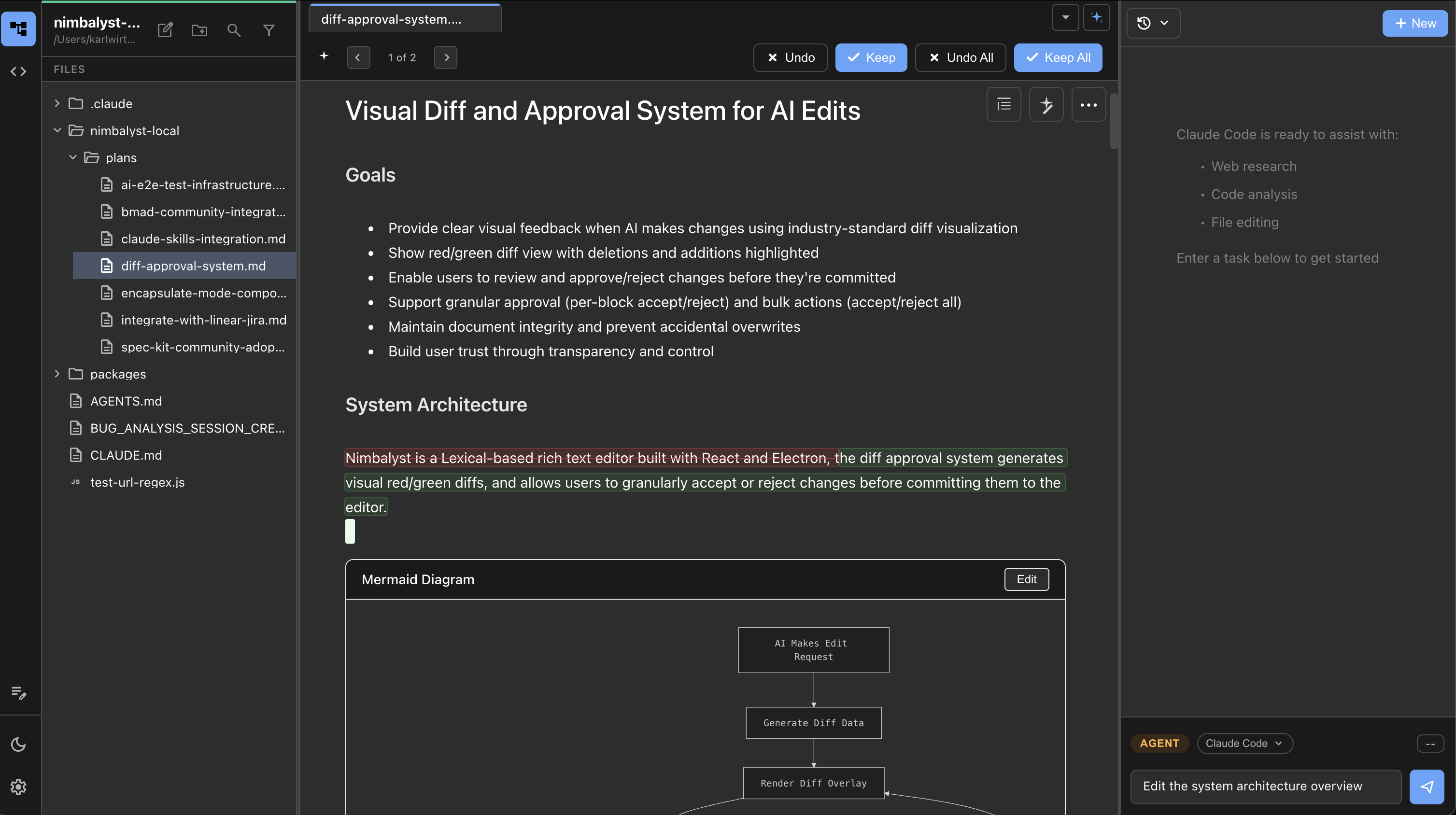Collapse the plans folder
This screenshot has height=815, width=1456.
coord(72,158)
